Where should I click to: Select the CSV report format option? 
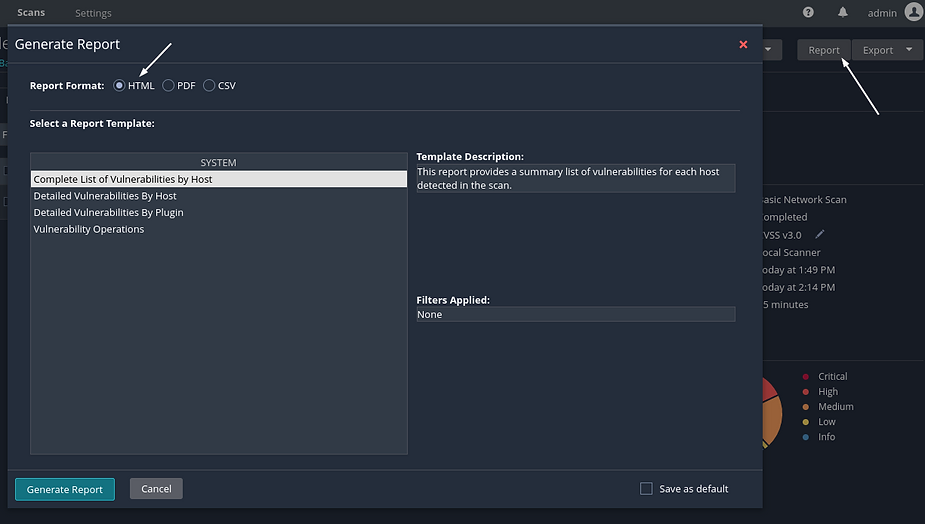tap(209, 86)
